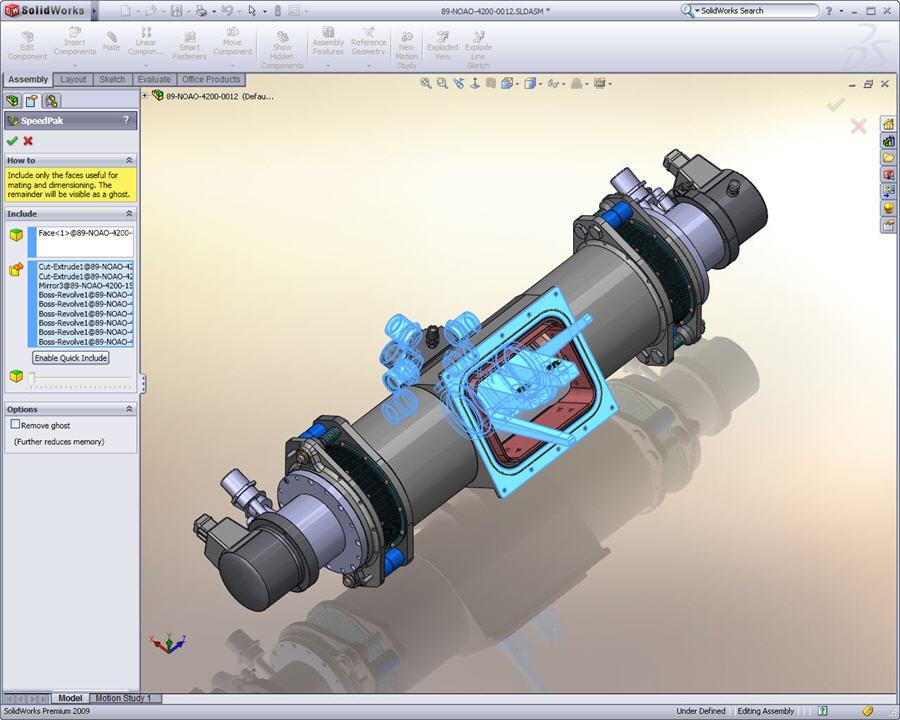Click the Edit Component tool
900x720 pixels.
(27, 46)
